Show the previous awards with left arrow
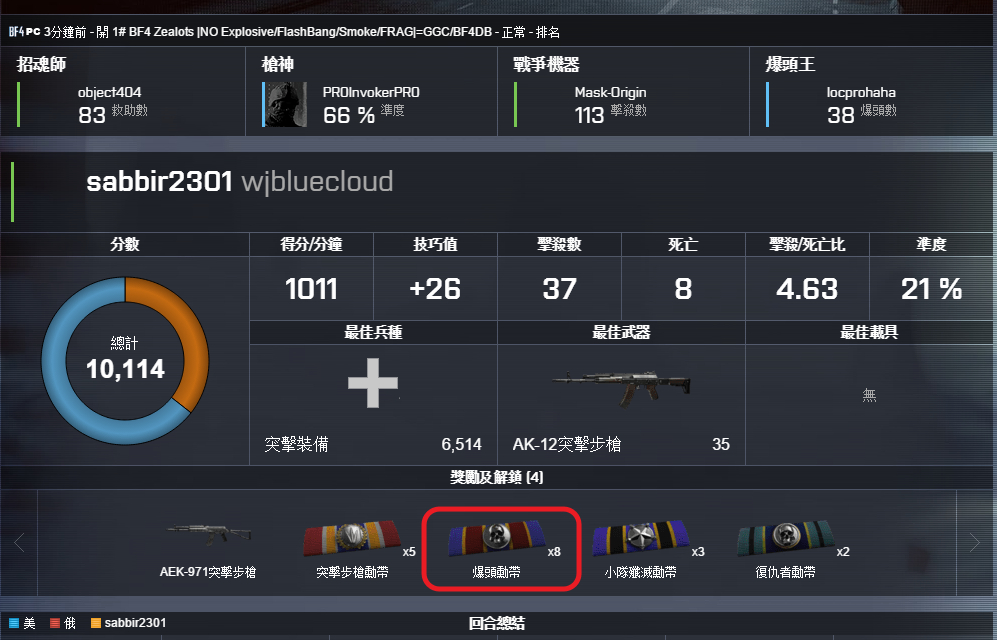 click(x=19, y=542)
